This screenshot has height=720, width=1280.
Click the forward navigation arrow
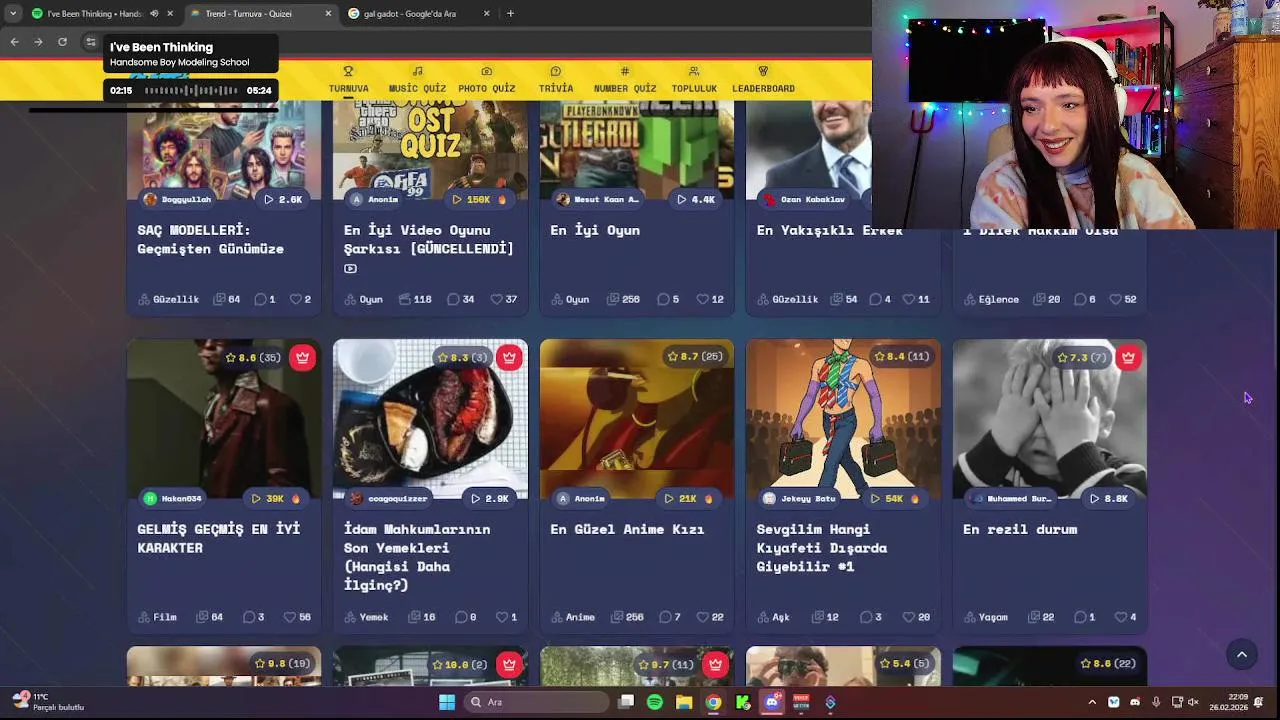(38, 42)
